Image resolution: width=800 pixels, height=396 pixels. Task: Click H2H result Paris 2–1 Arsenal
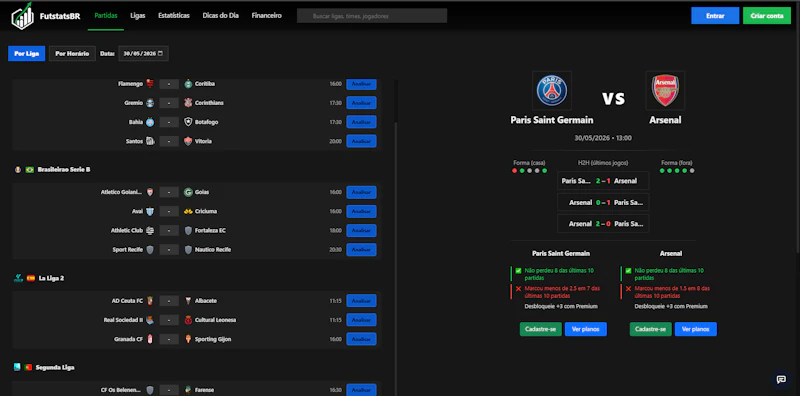point(603,181)
